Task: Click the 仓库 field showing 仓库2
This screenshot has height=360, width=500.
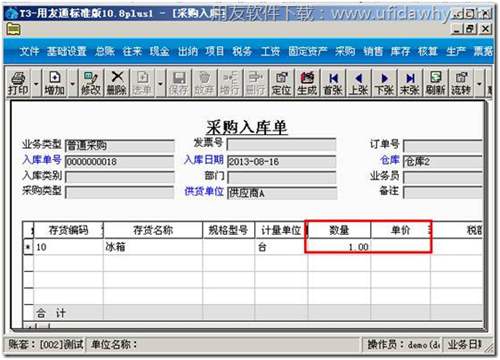Action: tap(443, 162)
